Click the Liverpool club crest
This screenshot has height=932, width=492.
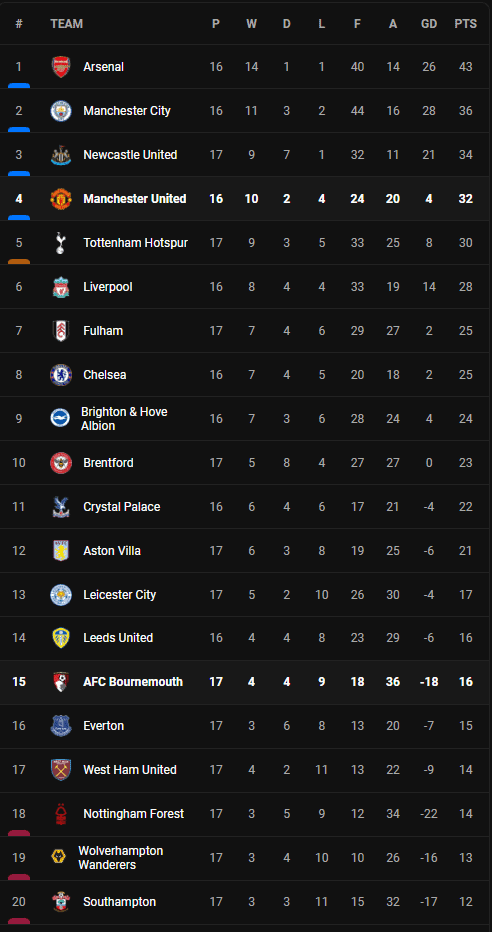point(61,286)
